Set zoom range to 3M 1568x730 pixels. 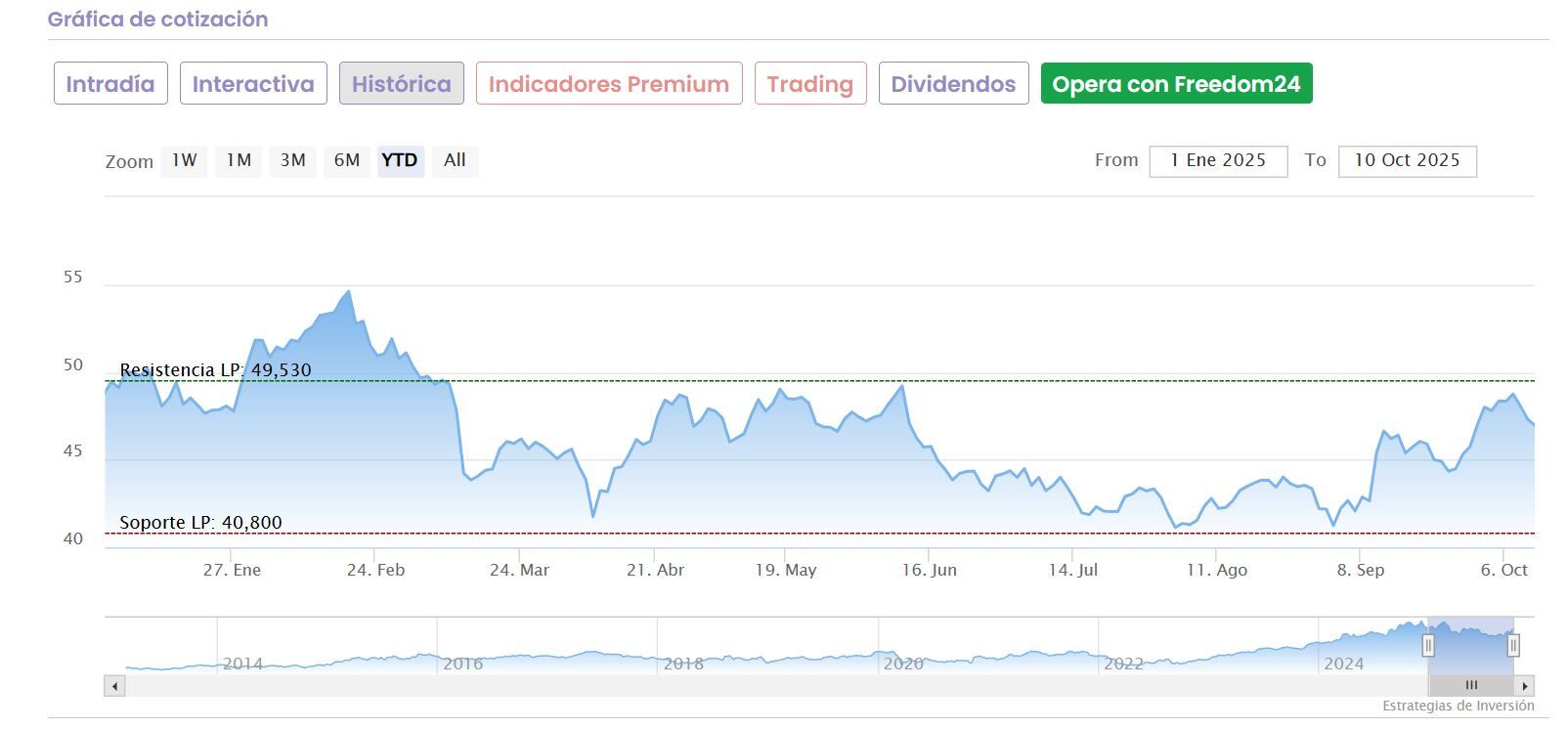[292, 160]
